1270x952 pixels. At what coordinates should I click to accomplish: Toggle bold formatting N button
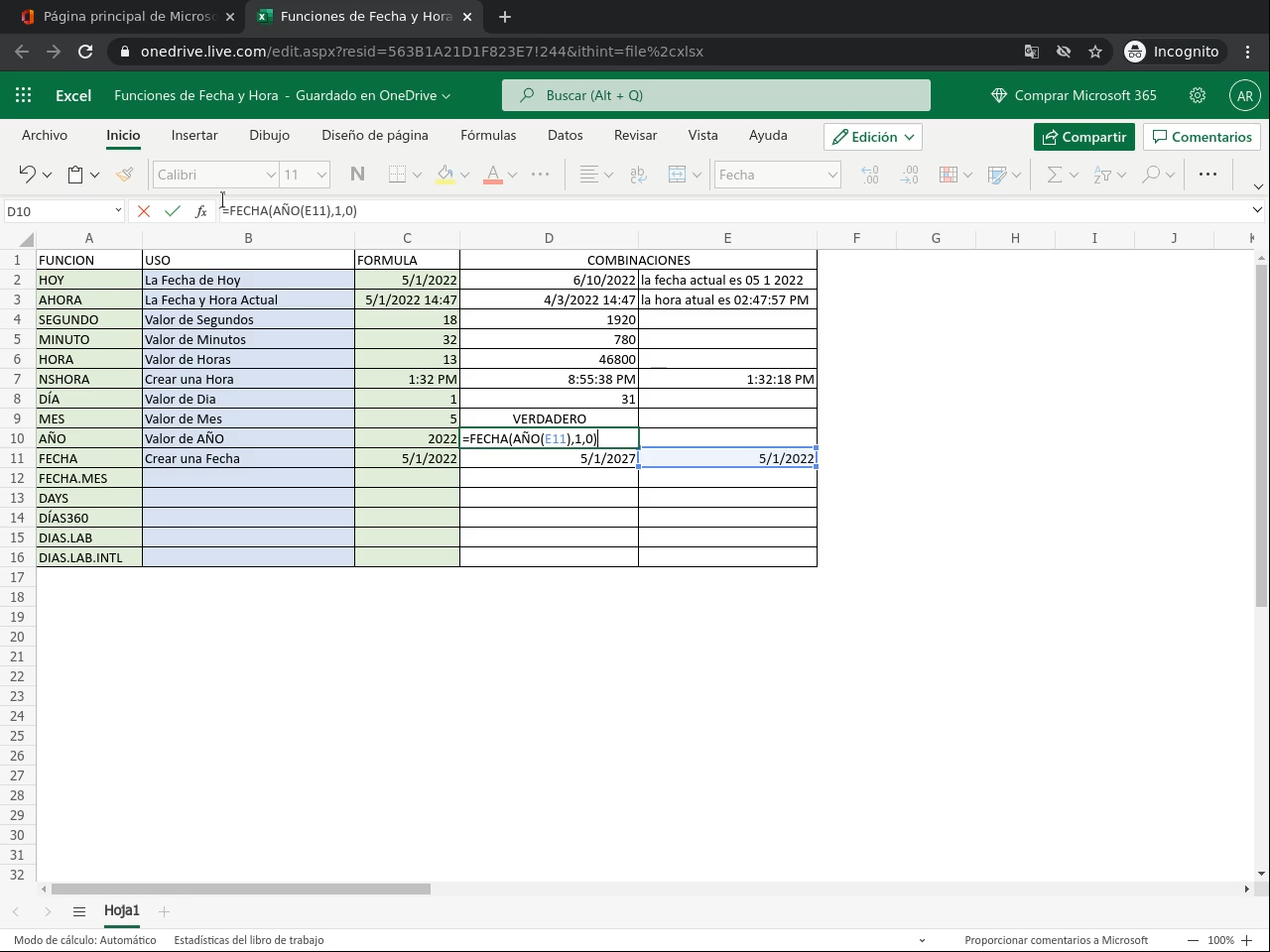[357, 175]
